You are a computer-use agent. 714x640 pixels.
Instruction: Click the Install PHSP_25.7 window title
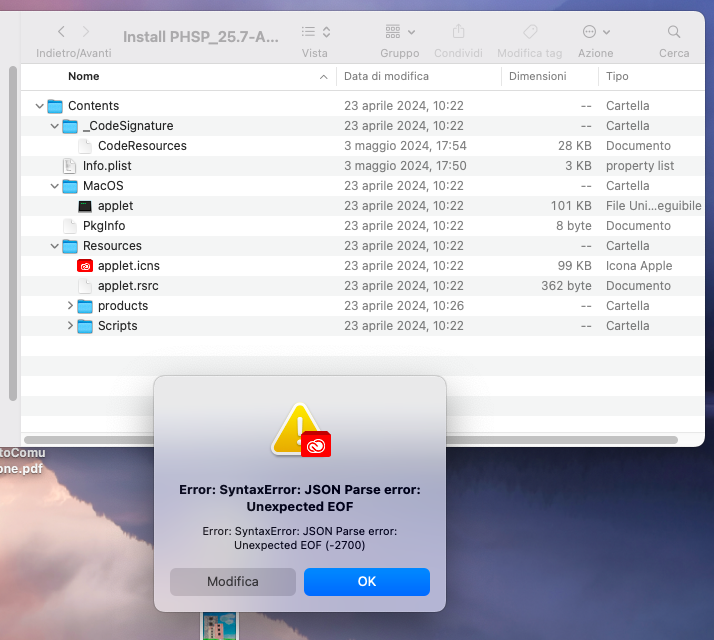coord(201,37)
